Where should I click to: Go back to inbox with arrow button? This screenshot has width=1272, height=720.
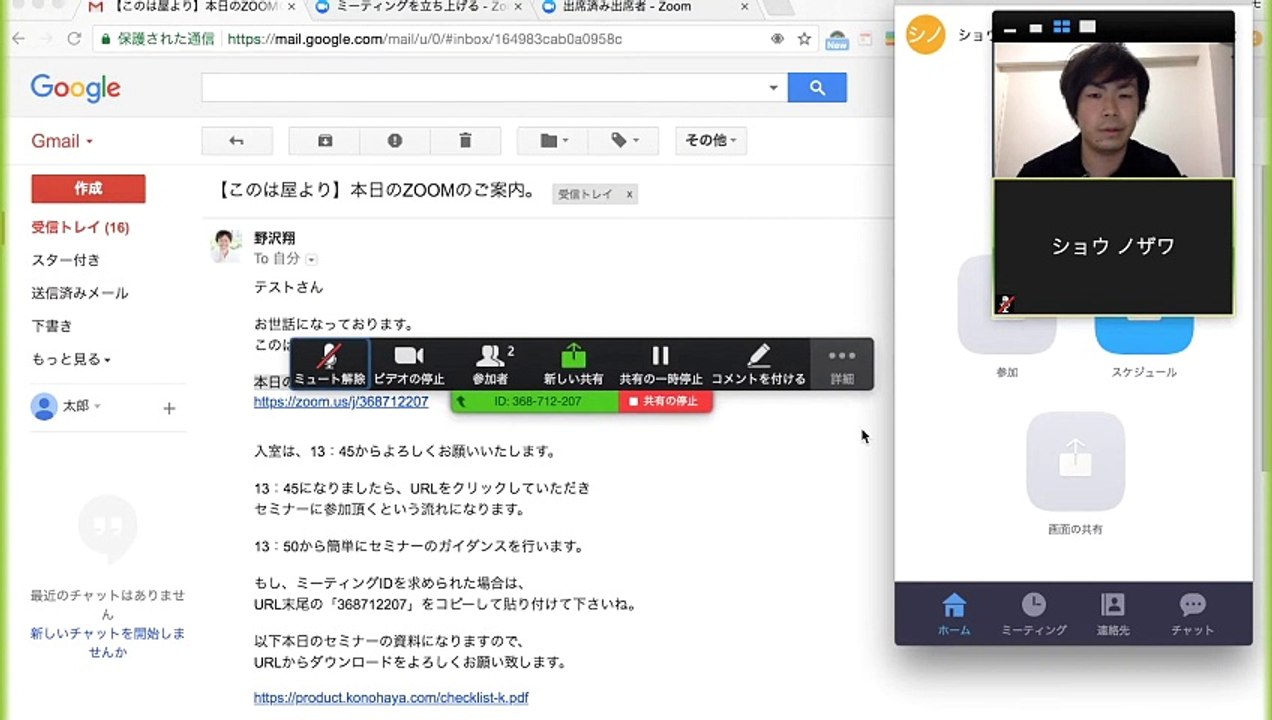(x=236, y=141)
